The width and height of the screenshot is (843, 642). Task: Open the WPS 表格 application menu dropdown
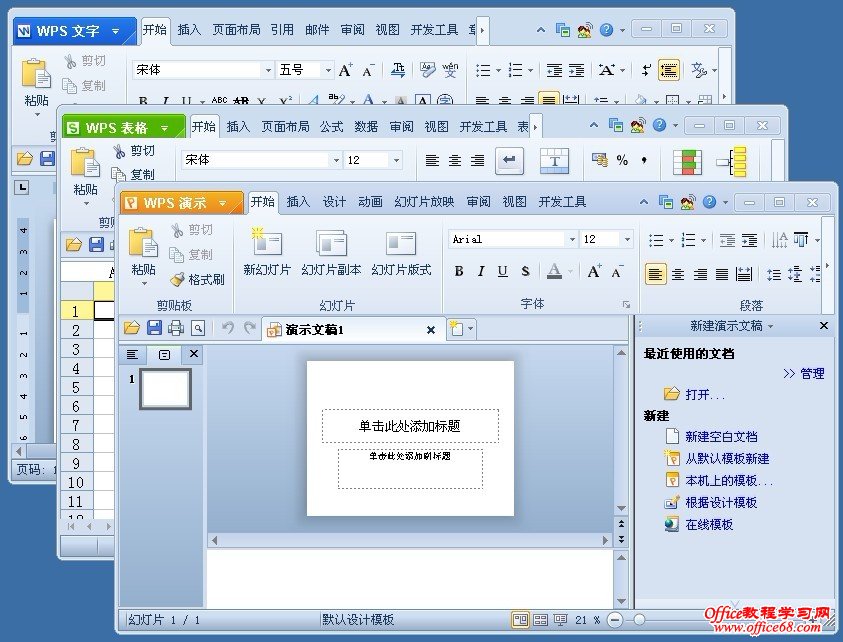click(165, 128)
